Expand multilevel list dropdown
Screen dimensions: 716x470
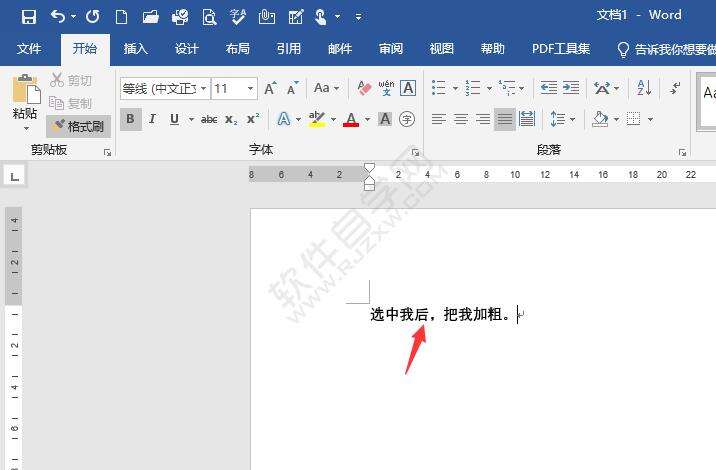522,88
